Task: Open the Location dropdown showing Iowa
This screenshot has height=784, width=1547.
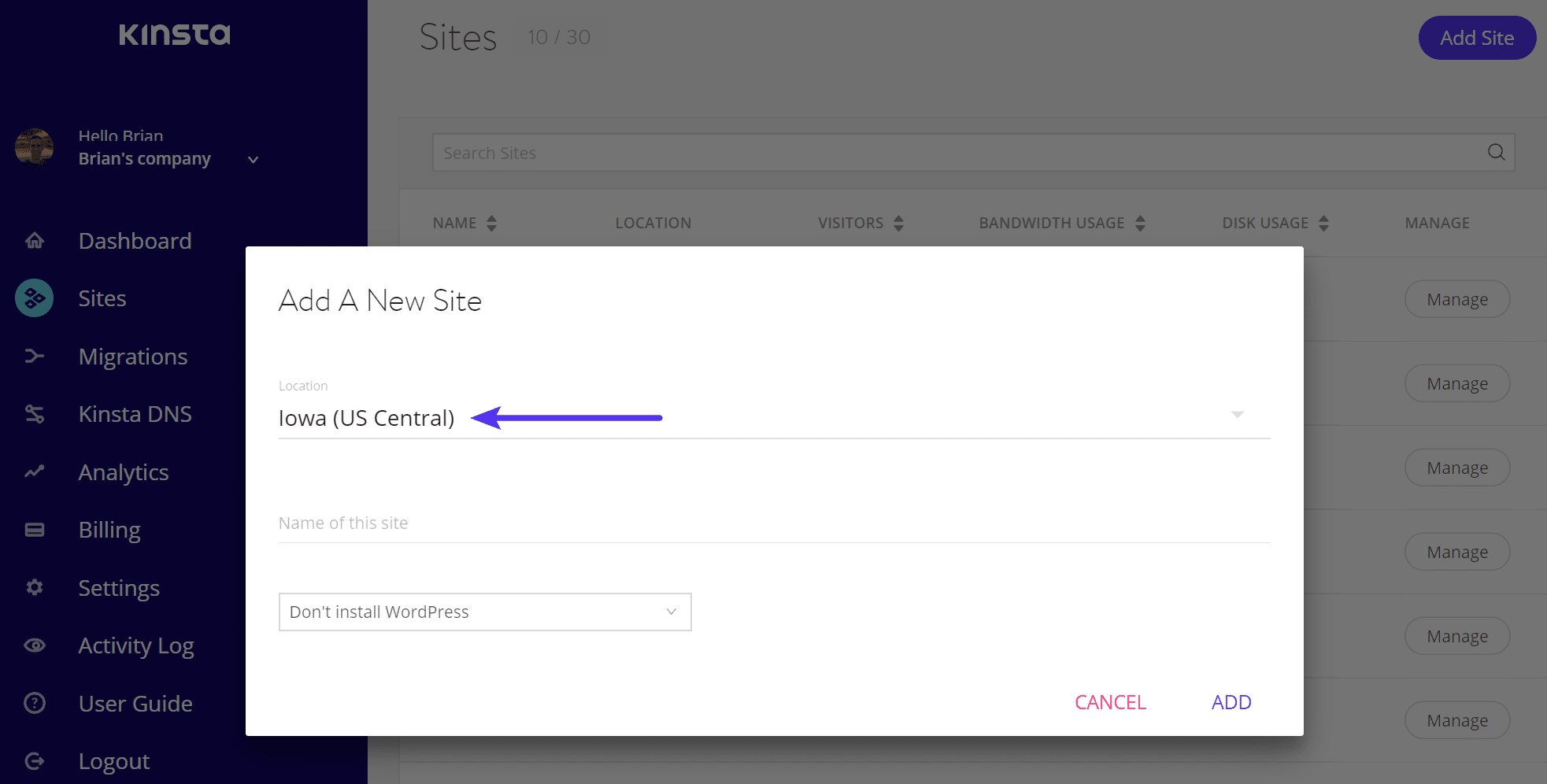Action: [774, 417]
